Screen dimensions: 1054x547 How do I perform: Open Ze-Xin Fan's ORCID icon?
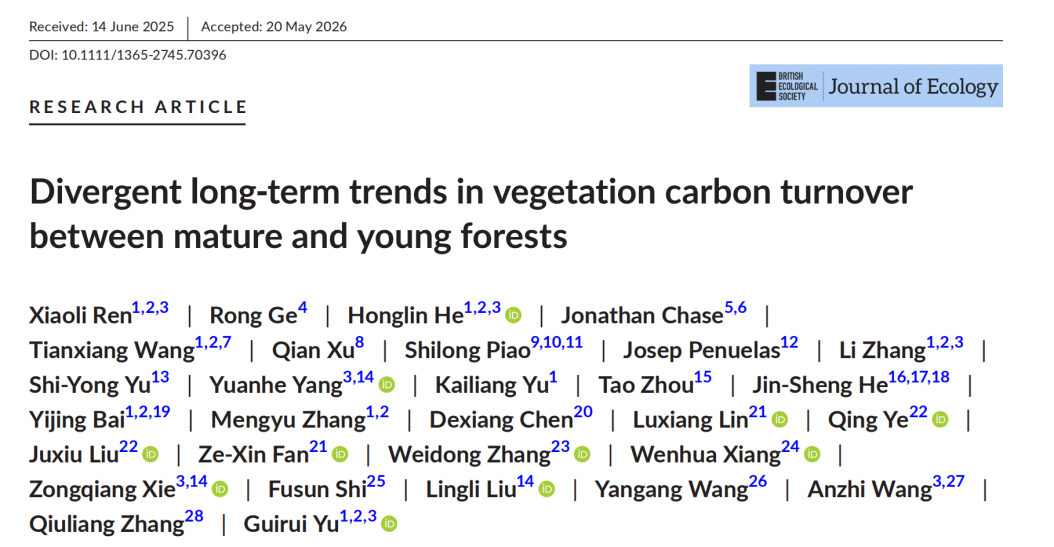[x=340, y=455]
